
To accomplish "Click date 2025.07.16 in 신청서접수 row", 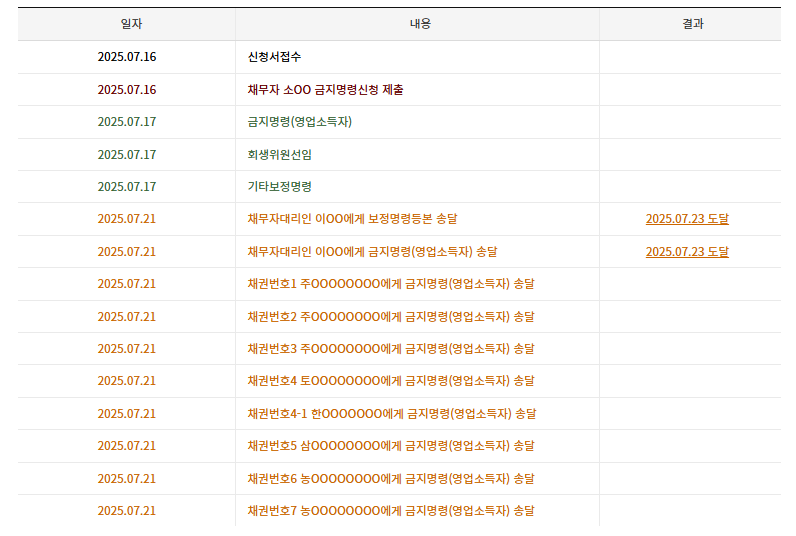I will coord(127,57).
